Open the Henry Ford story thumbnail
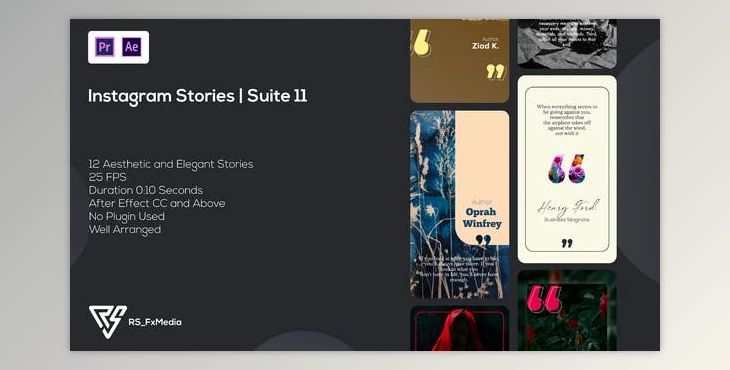This screenshot has height=370, width=730. point(567,169)
